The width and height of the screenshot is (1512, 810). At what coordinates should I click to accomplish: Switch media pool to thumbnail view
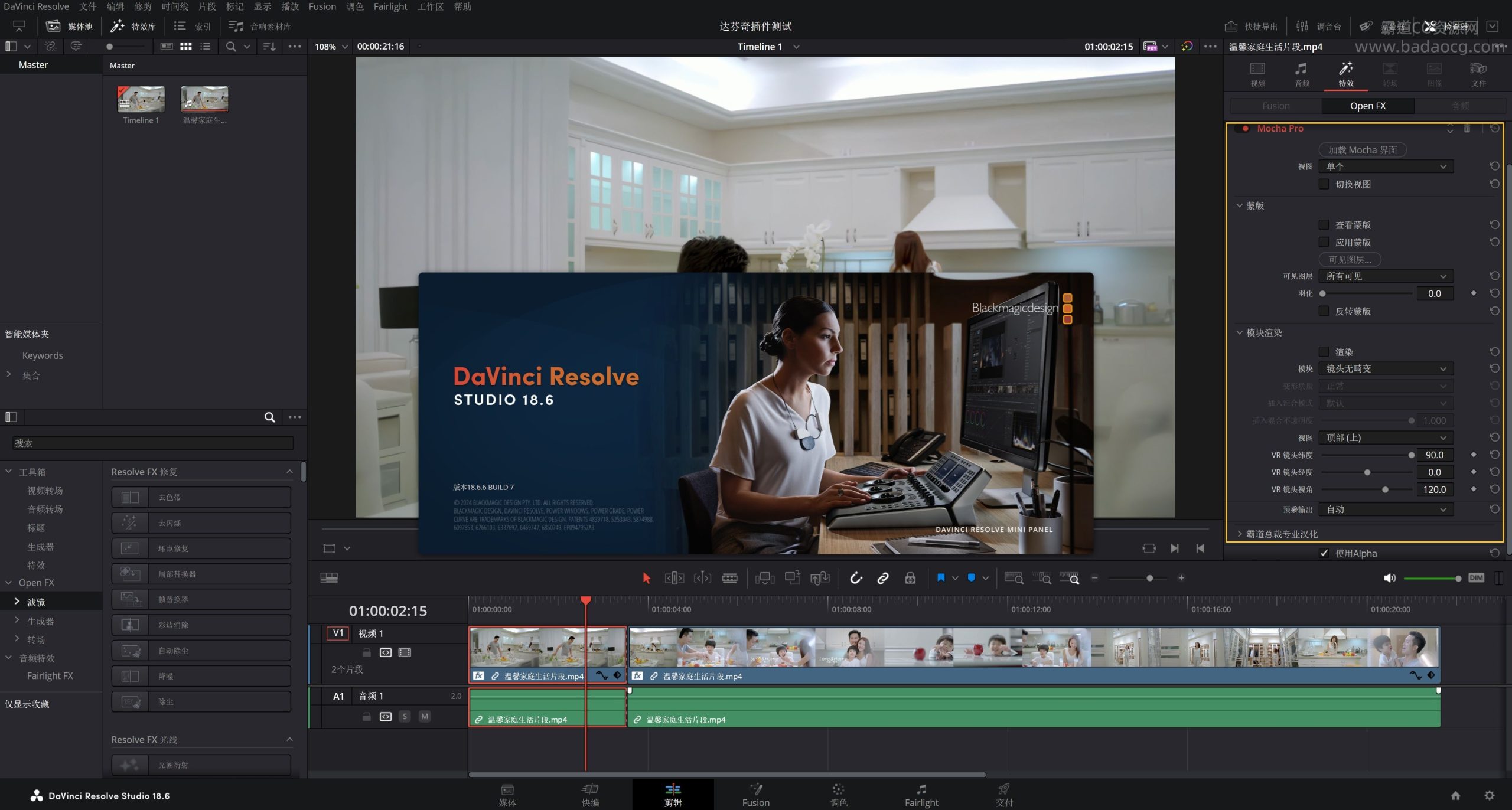click(x=186, y=46)
